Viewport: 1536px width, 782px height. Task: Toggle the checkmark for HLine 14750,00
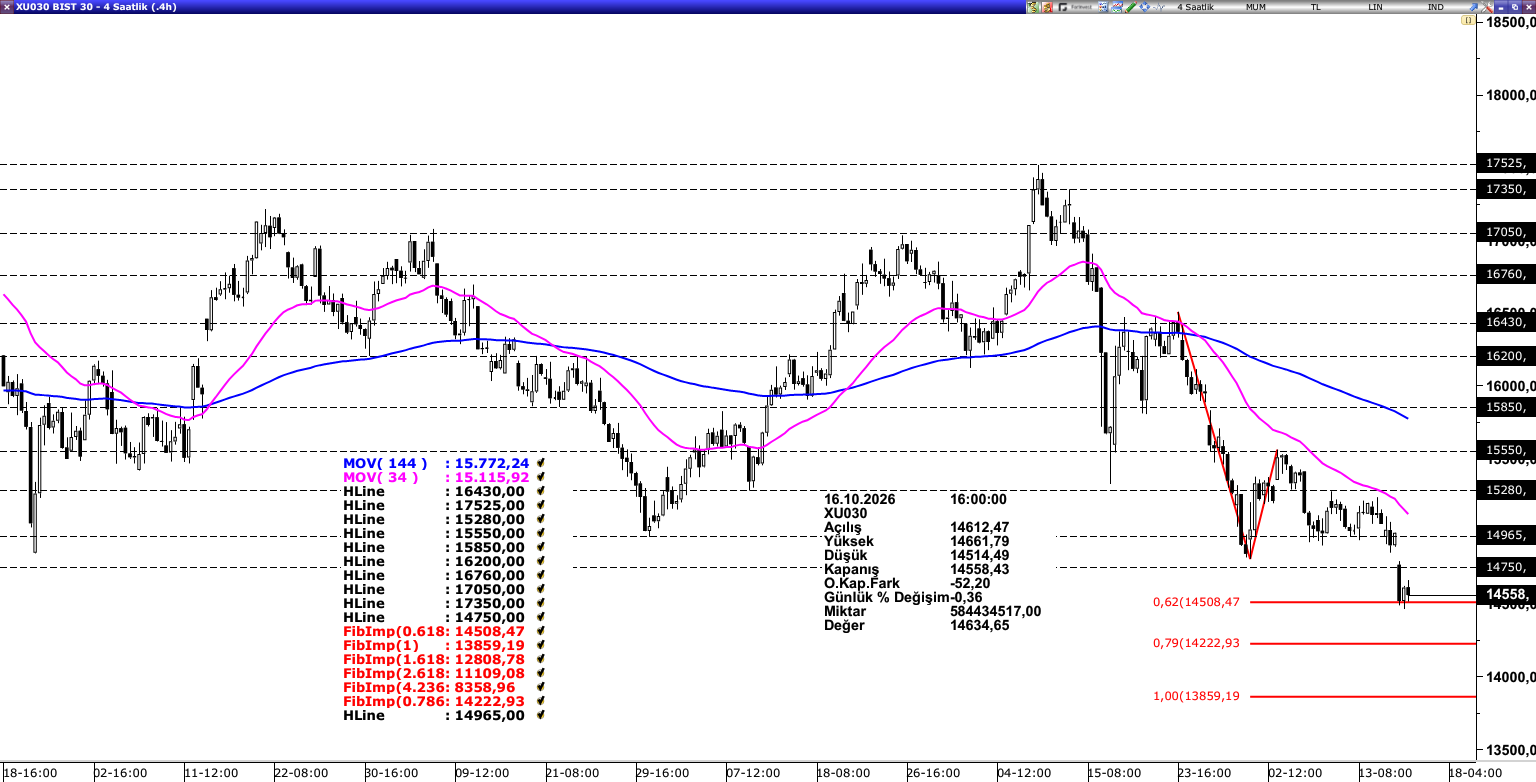pos(541,617)
